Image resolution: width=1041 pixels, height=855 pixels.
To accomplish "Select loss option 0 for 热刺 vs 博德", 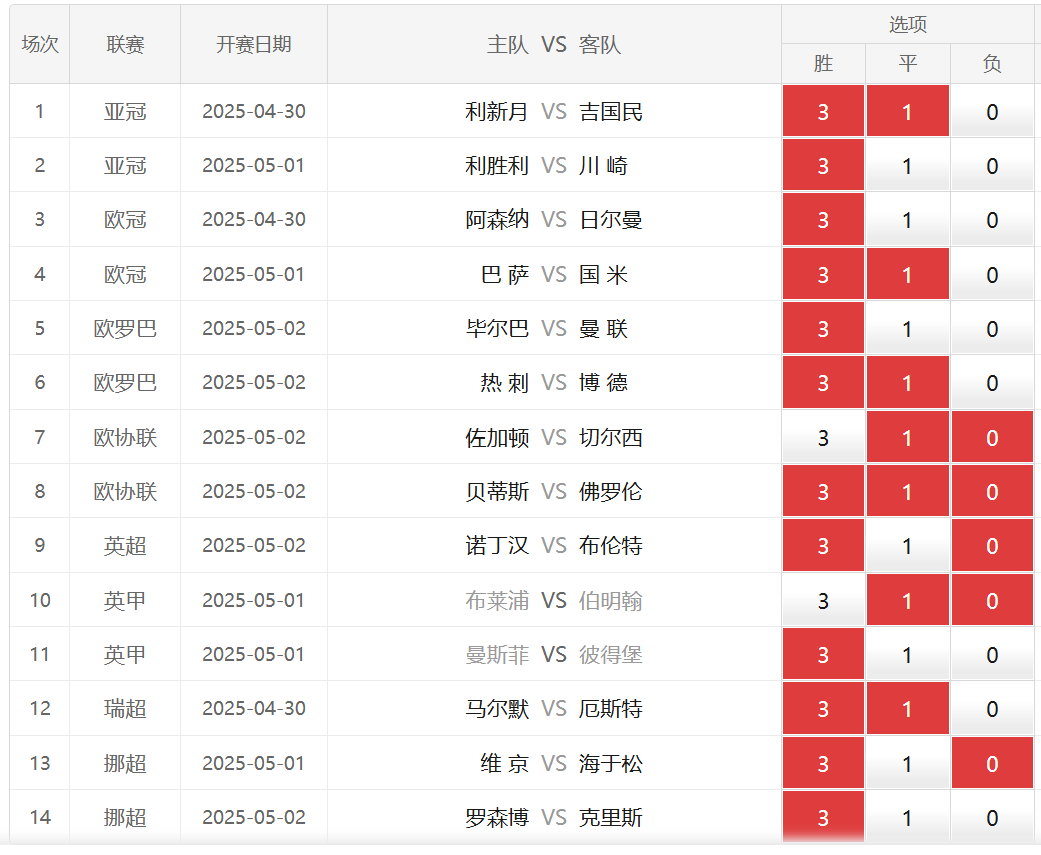I will pyautogui.click(x=992, y=382).
